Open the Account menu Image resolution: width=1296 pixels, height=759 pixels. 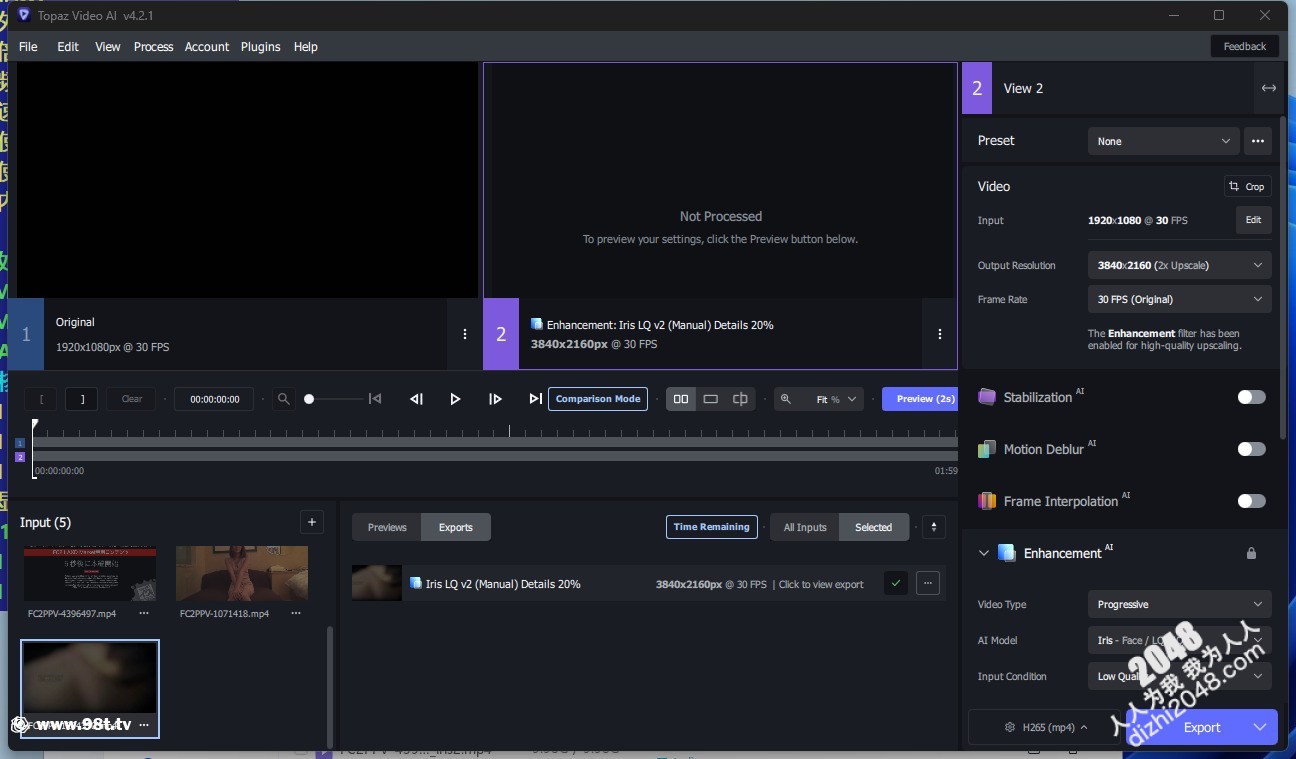click(x=207, y=46)
